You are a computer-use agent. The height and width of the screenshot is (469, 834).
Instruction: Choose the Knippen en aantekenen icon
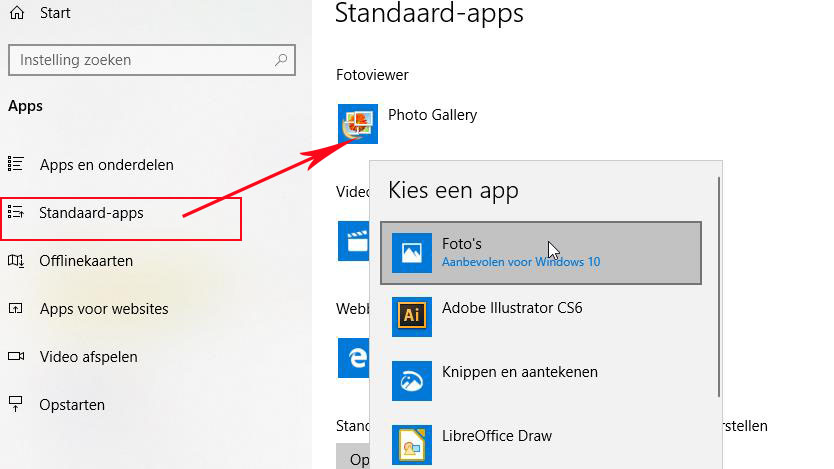(411, 381)
